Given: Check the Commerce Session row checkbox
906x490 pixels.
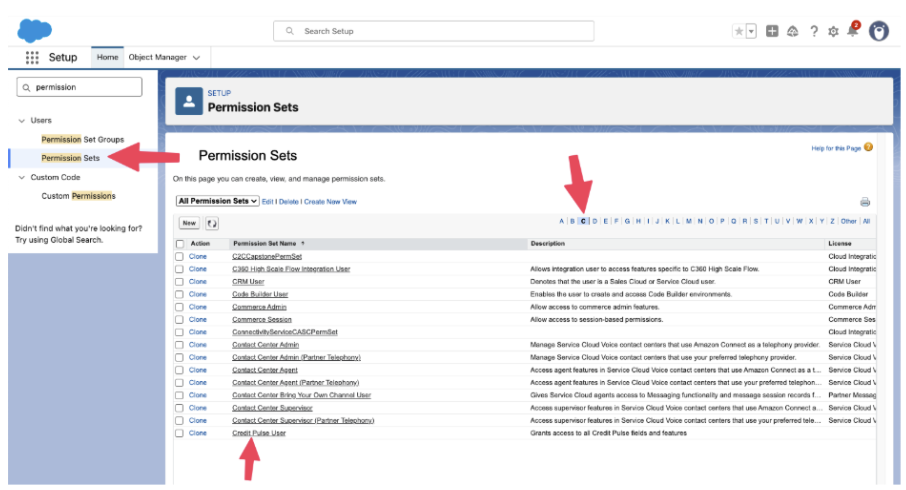Looking at the screenshot, I should [x=180, y=320].
